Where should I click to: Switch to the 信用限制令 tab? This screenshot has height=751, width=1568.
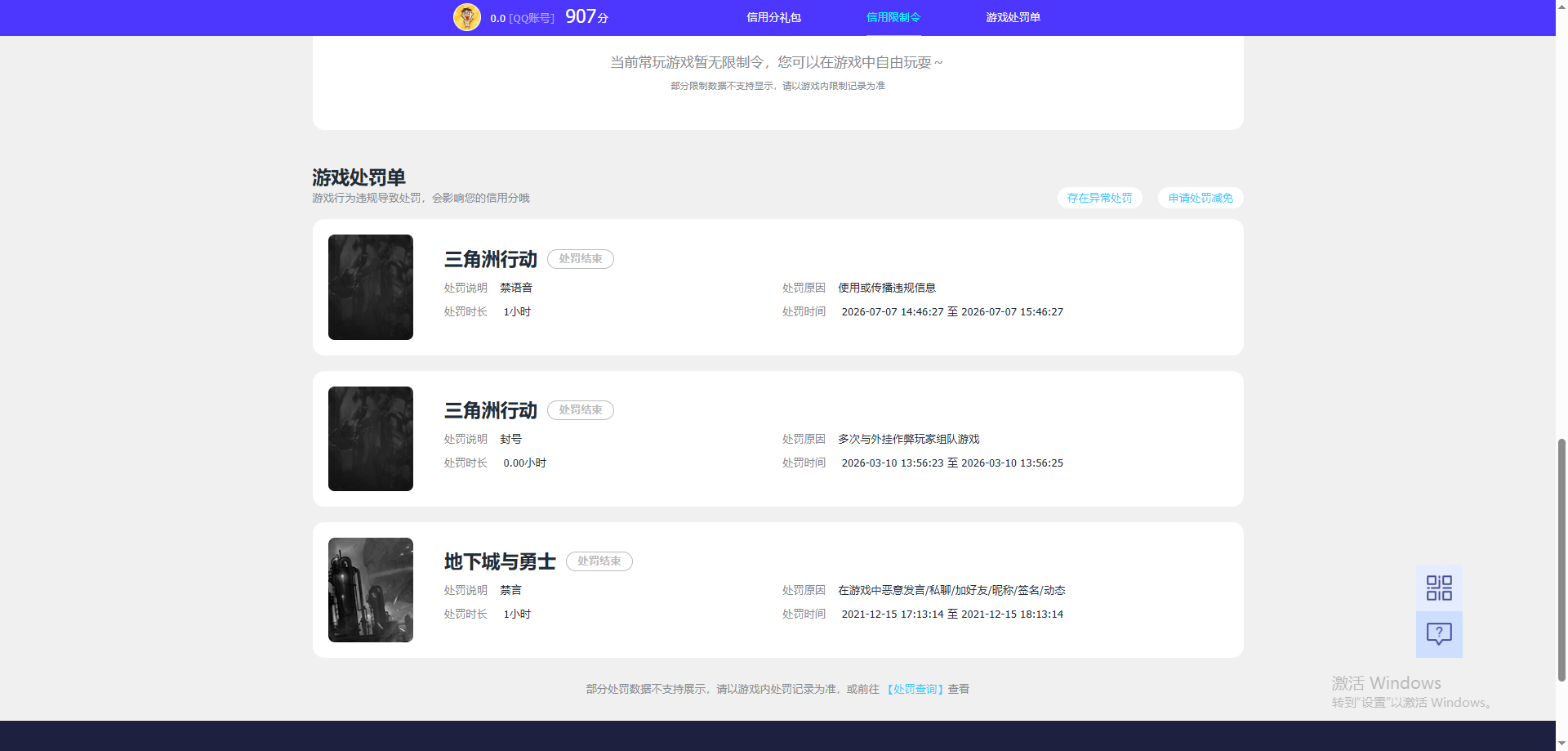tap(893, 17)
